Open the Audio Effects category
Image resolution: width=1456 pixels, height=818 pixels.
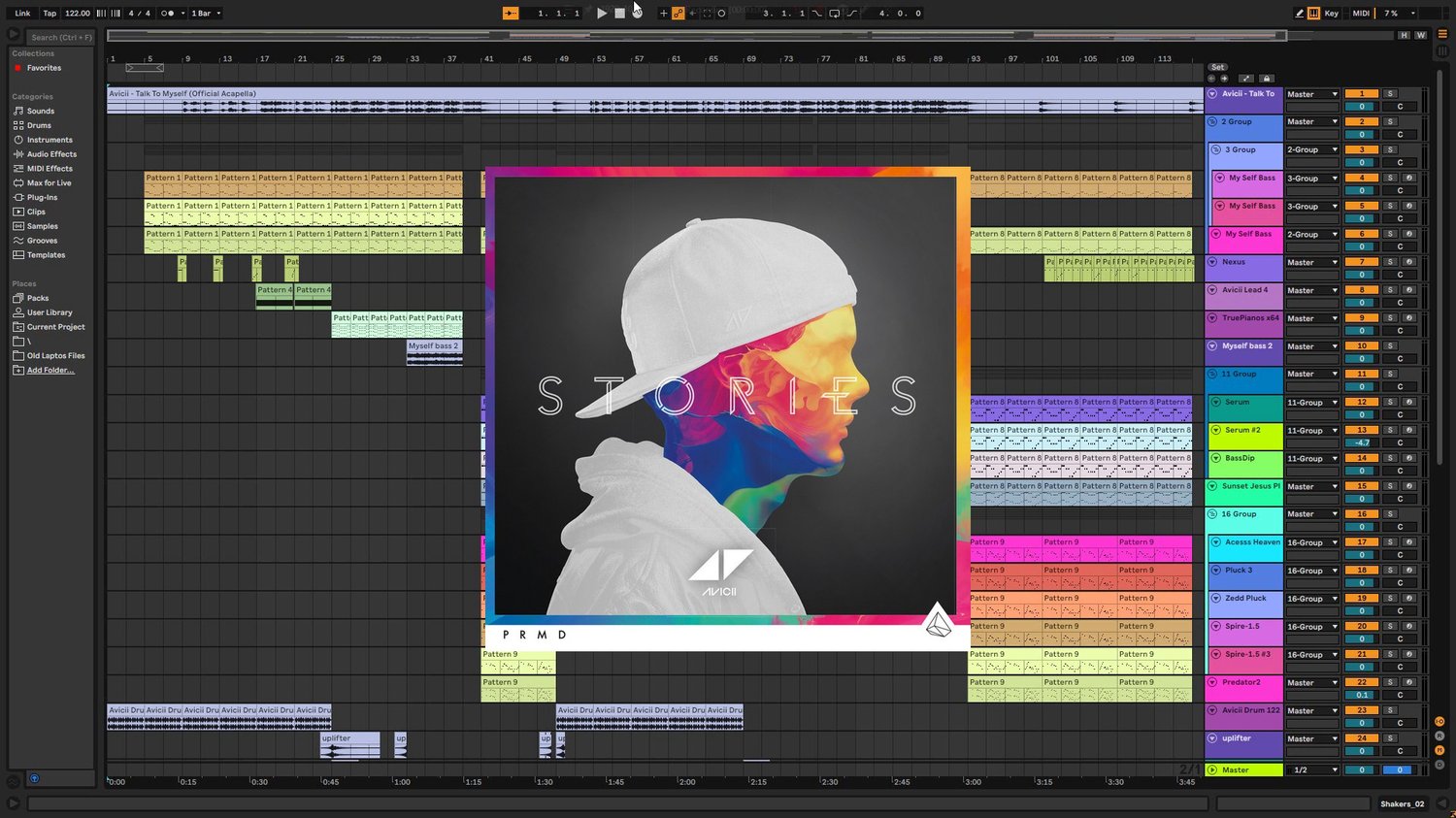(51, 154)
